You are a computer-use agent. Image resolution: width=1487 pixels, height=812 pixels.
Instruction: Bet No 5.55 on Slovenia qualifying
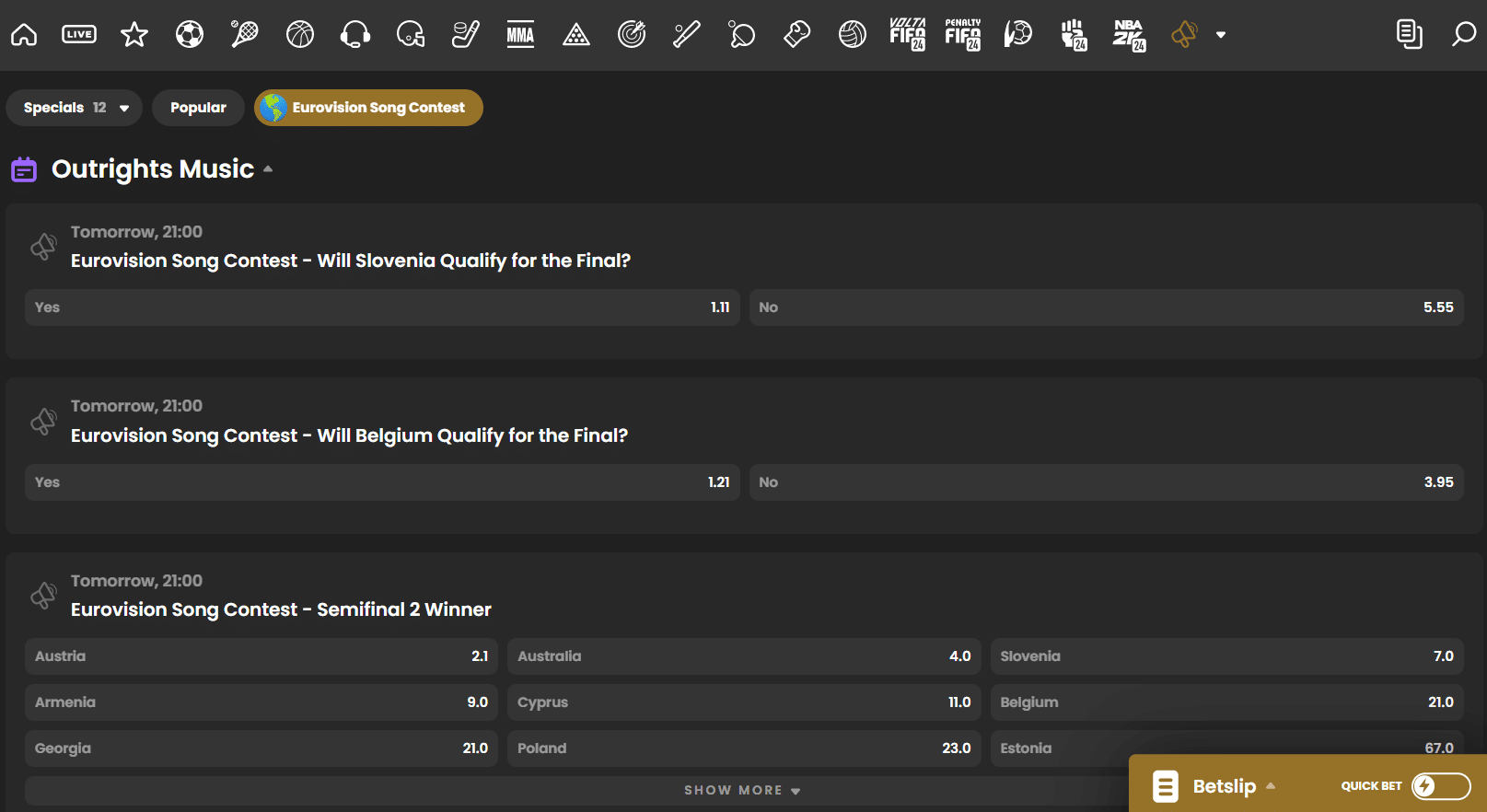click(x=1107, y=307)
